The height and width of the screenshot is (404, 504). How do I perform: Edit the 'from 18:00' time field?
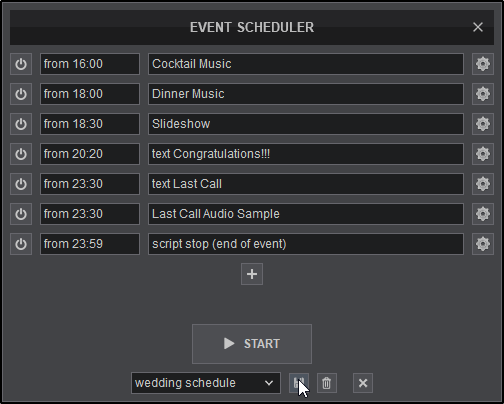pos(90,94)
